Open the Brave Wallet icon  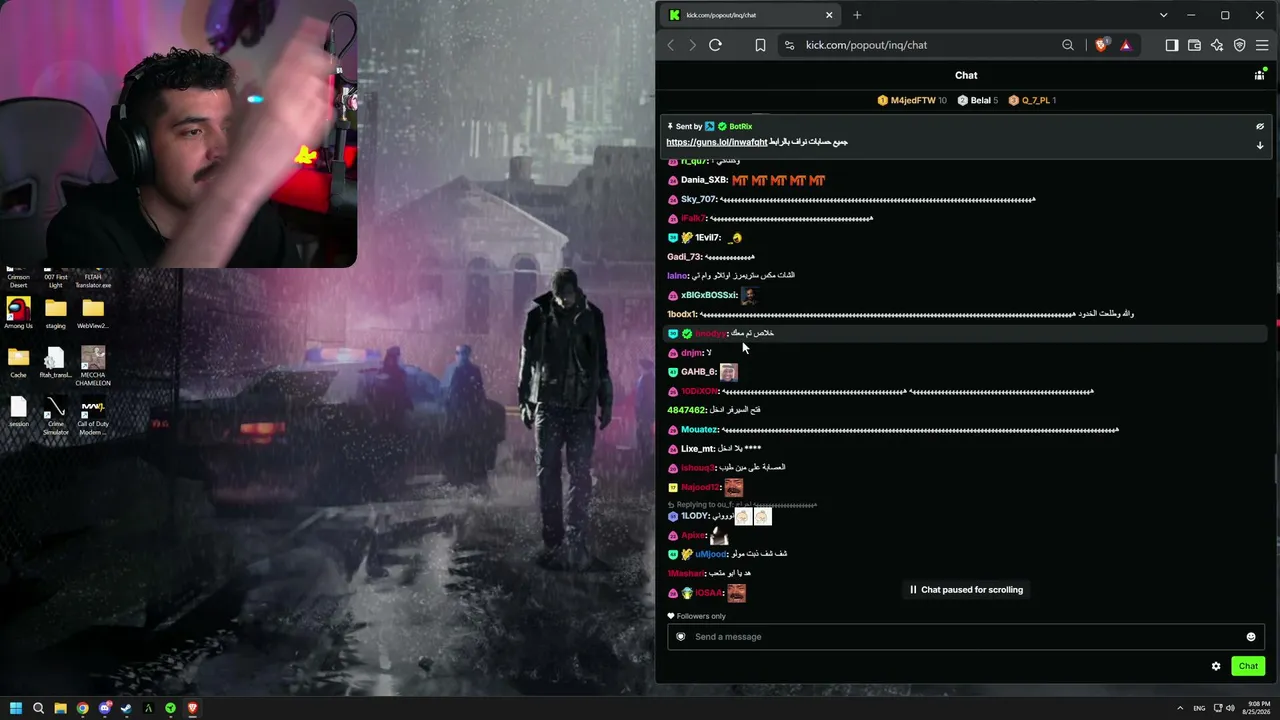tap(1194, 45)
